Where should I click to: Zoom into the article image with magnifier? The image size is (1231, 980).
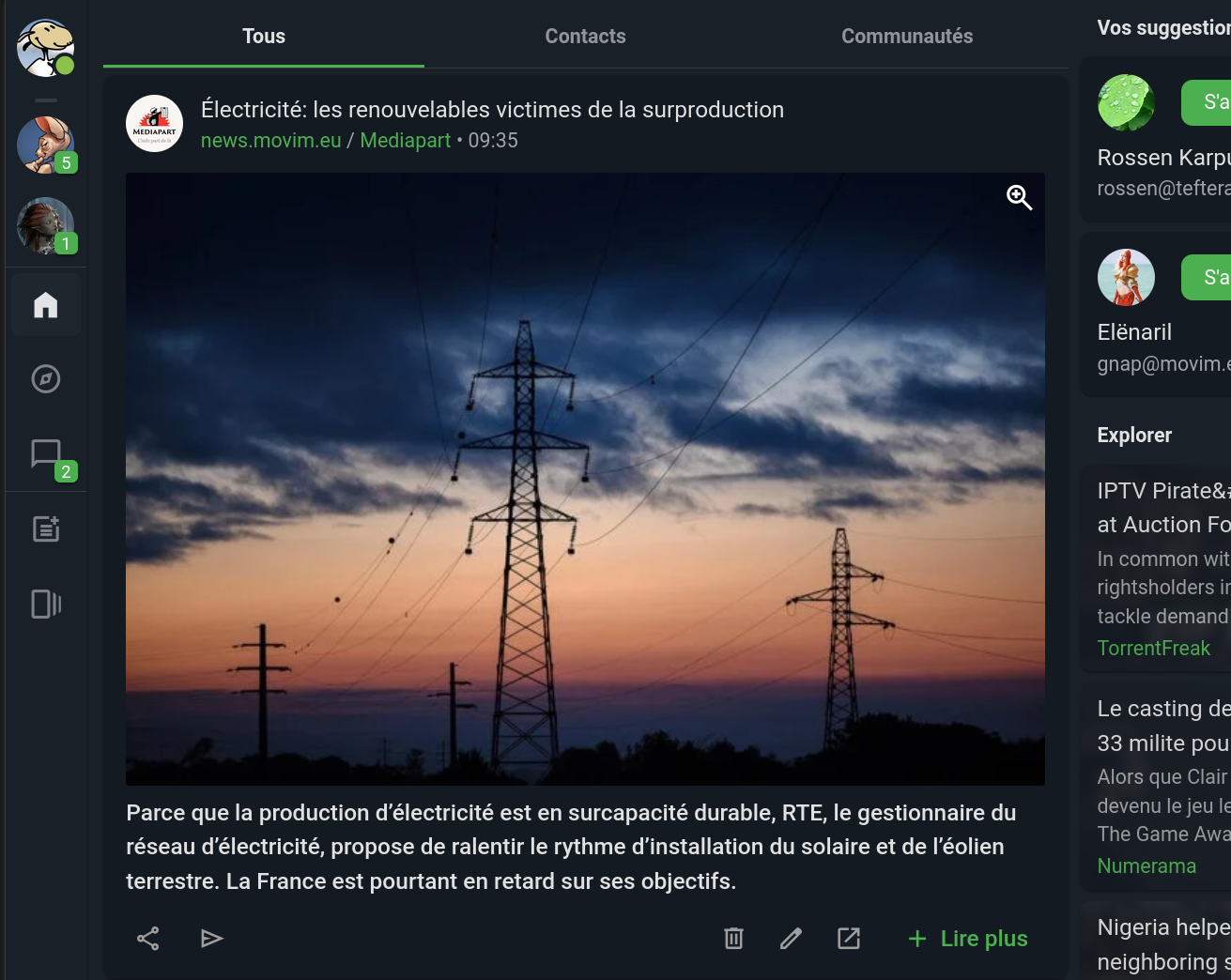tap(1019, 198)
